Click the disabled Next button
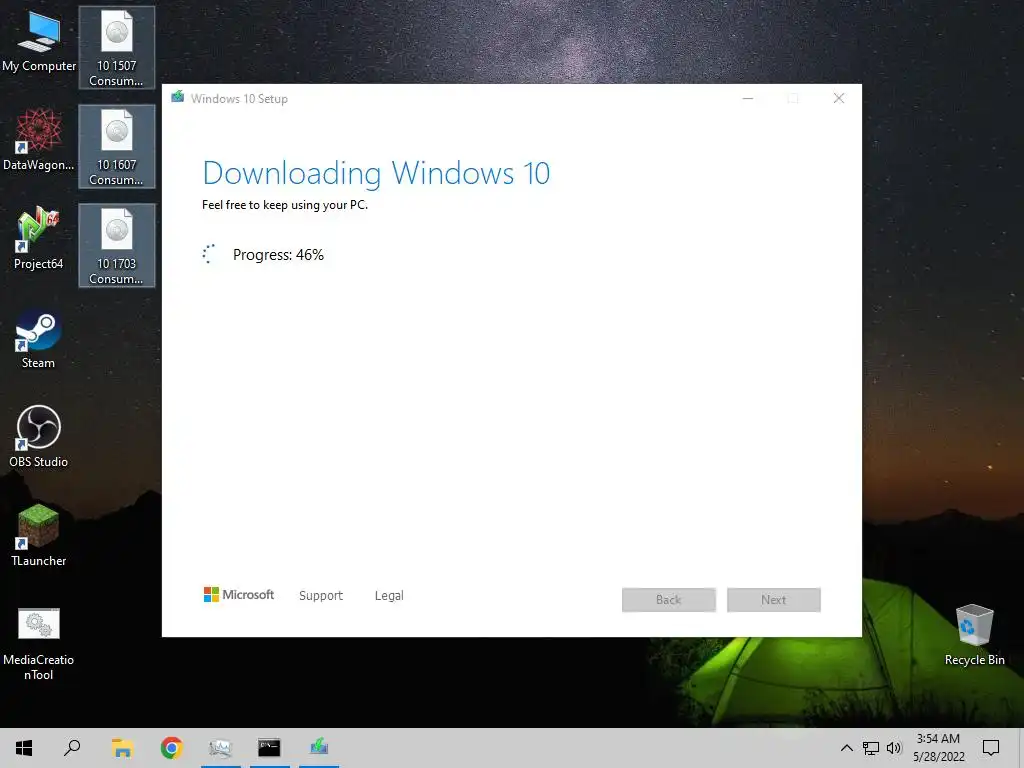 pyautogui.click(x=774, y=600)
